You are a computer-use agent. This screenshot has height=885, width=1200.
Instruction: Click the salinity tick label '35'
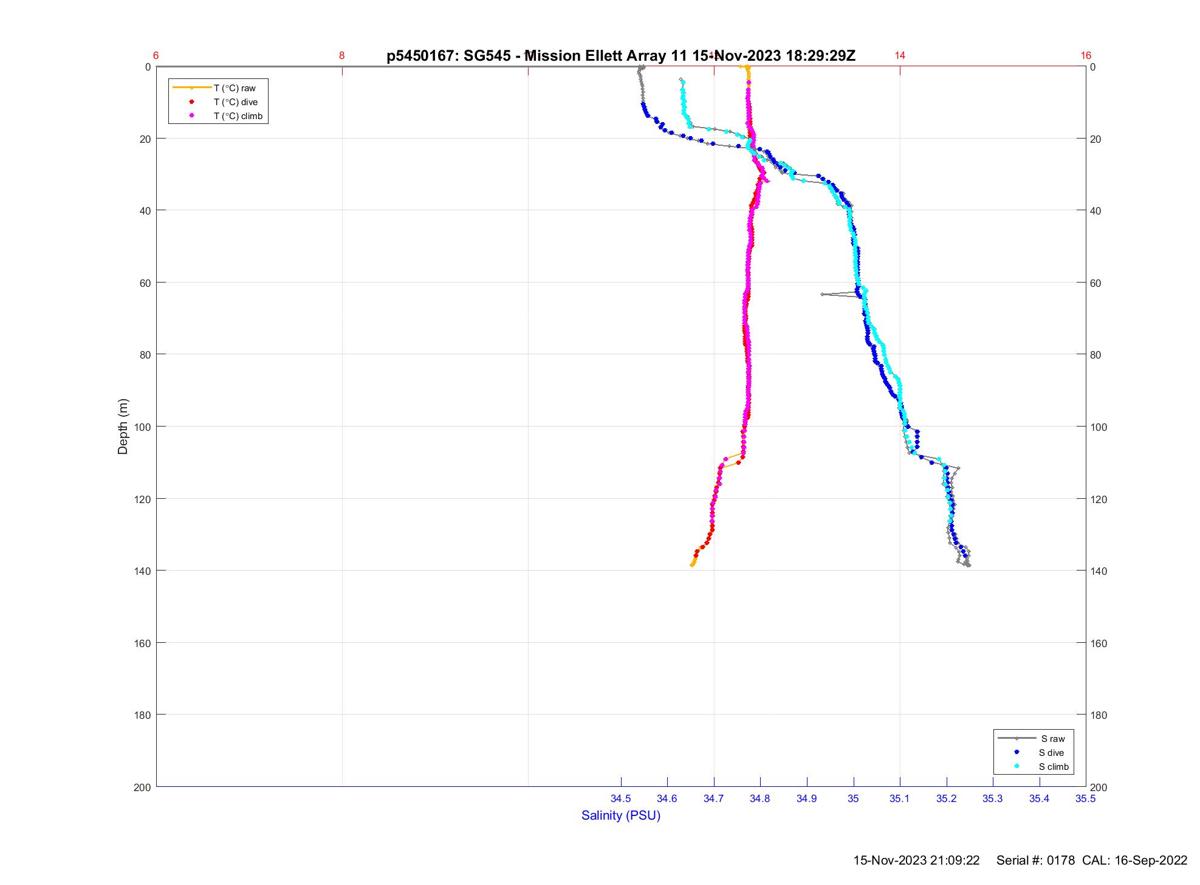click(853, 799)
